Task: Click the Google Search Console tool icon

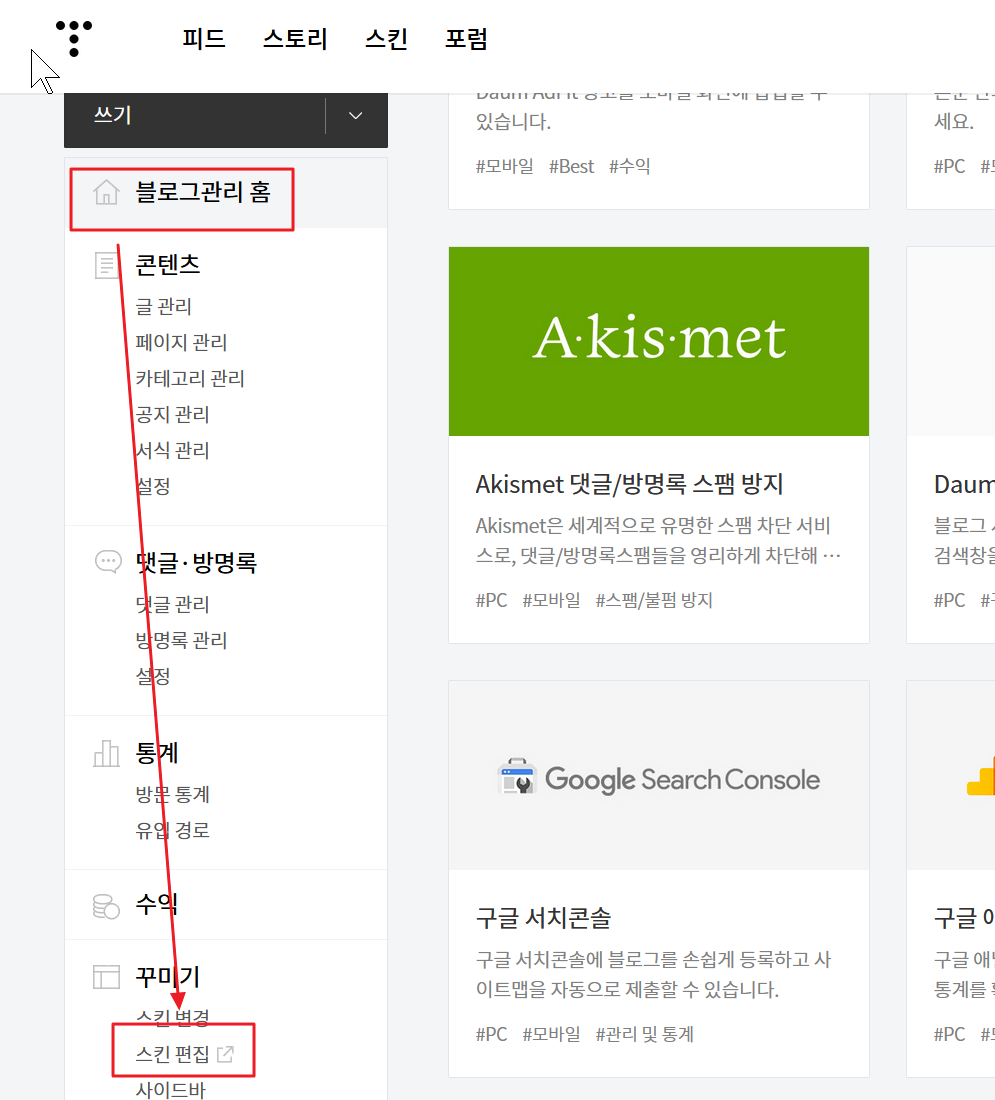Action: point(517,777)
